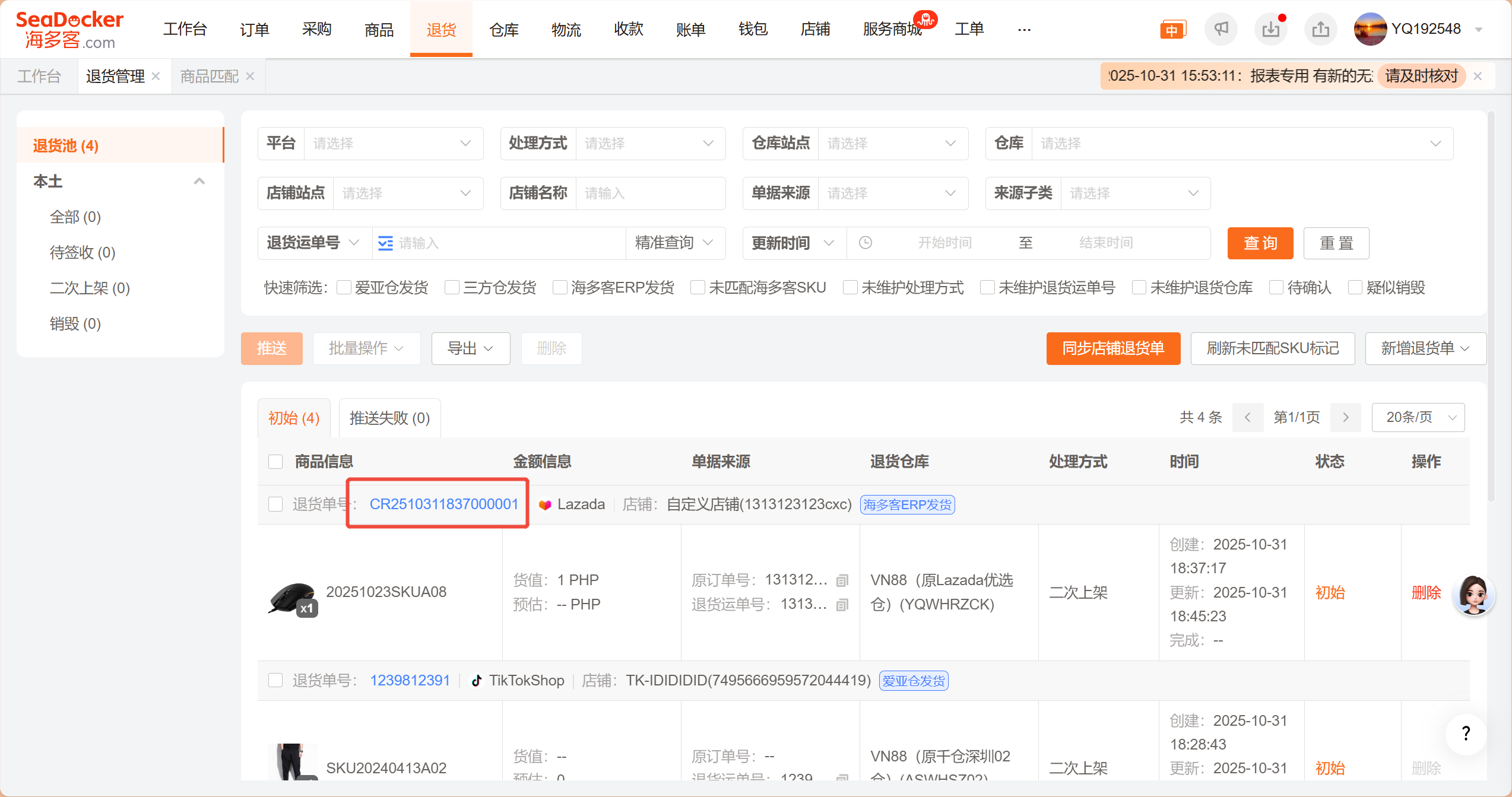Open the download inbox icon
The width and height of the screenshot is (1512, 797).
click(1270, 28)
